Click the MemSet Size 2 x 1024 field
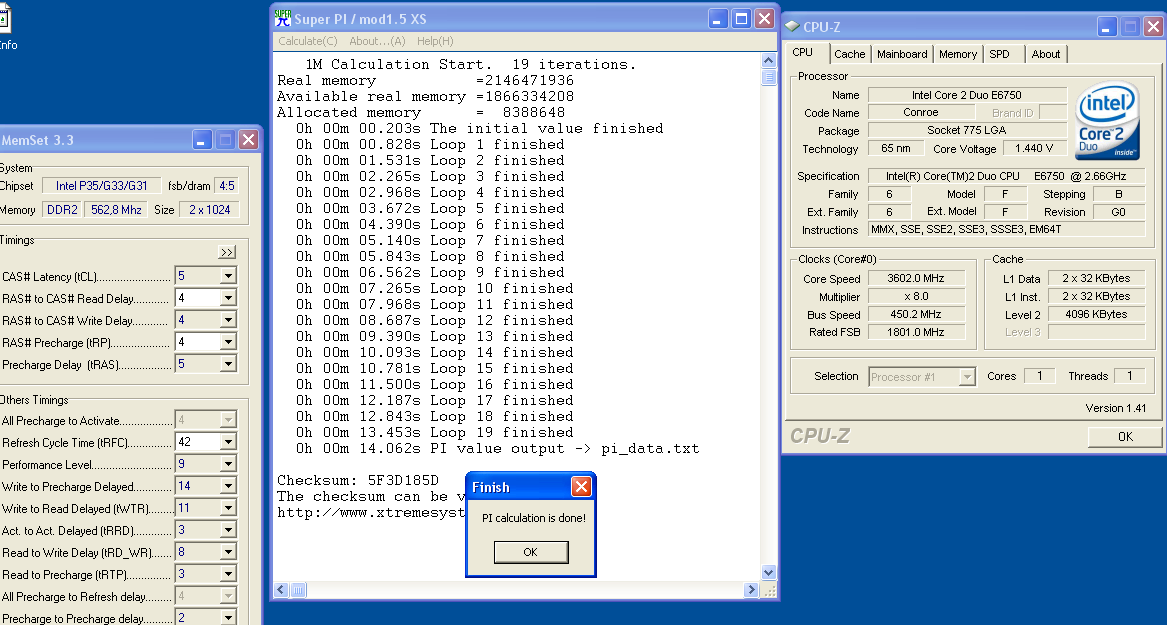Viewport: 1167px width, 625px height. point(209,209)
